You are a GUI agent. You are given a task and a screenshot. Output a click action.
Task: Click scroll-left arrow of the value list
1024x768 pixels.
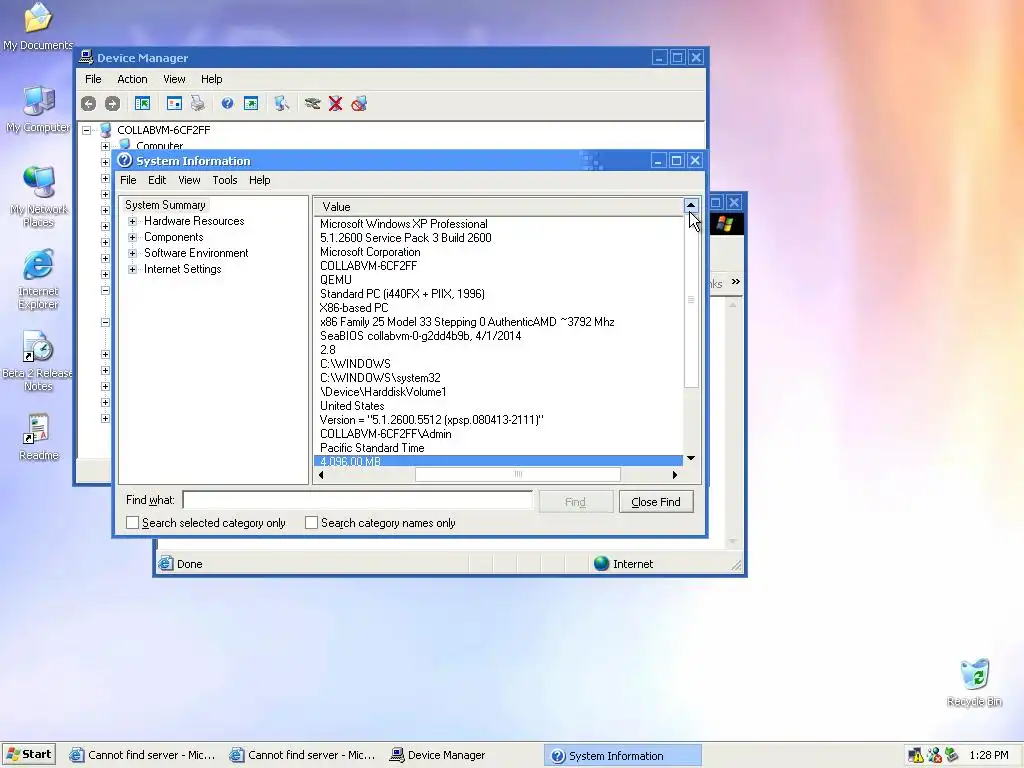[x=321, y=475]
